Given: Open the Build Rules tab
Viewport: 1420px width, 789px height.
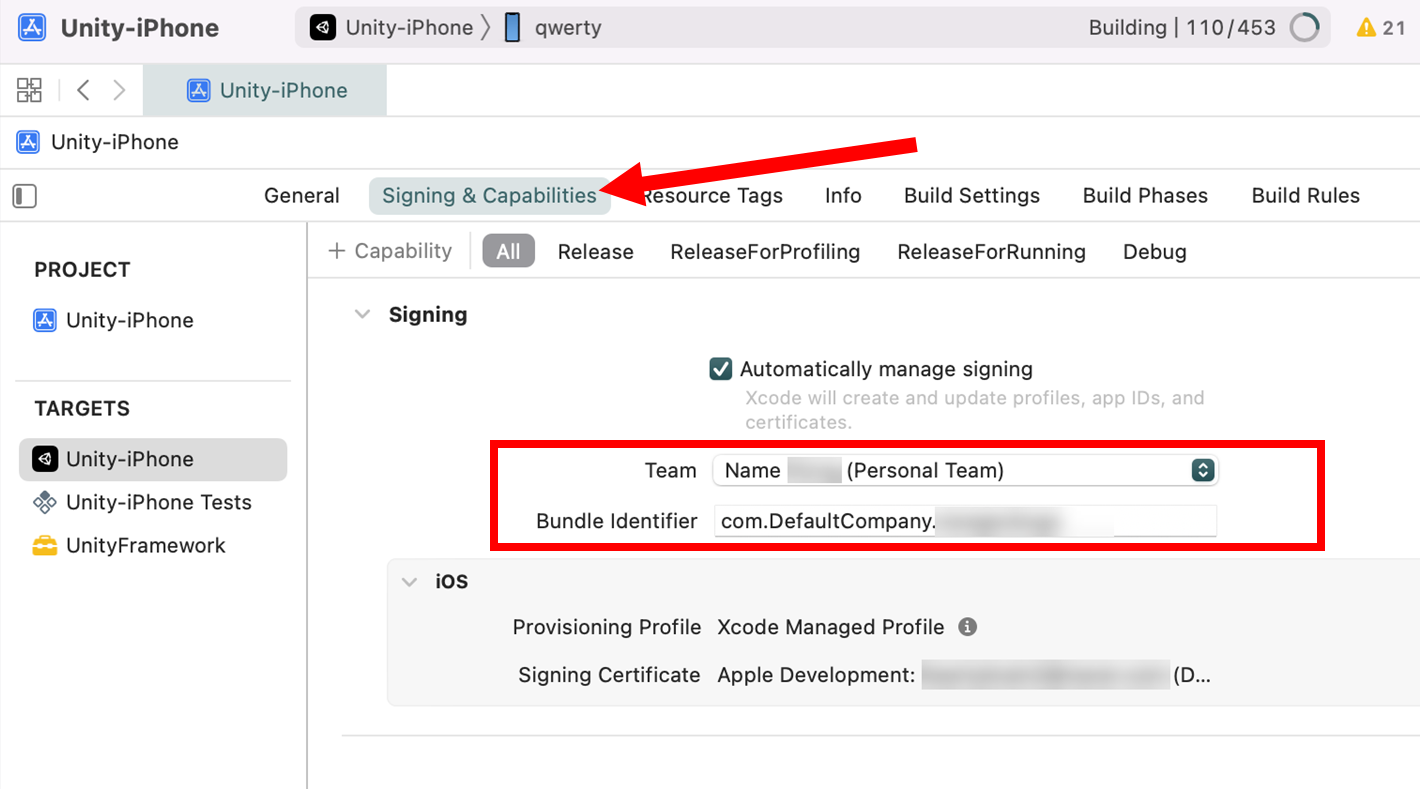Looking at the screenshot, I should pos(1305,196).
